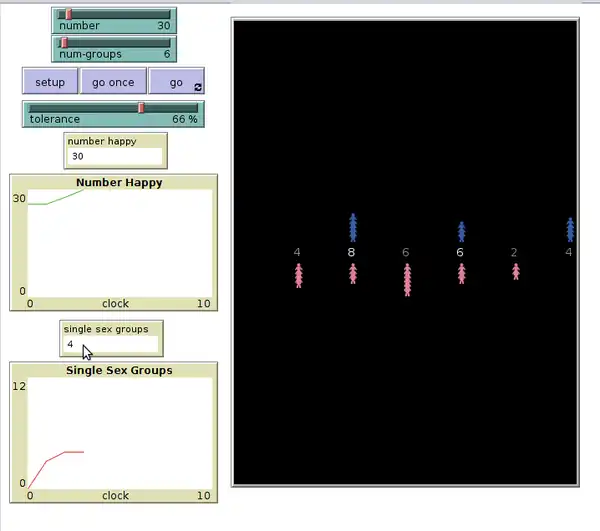Click the tolerance slider handle
This screenshot has height=531, width=600.
(141, 107)
